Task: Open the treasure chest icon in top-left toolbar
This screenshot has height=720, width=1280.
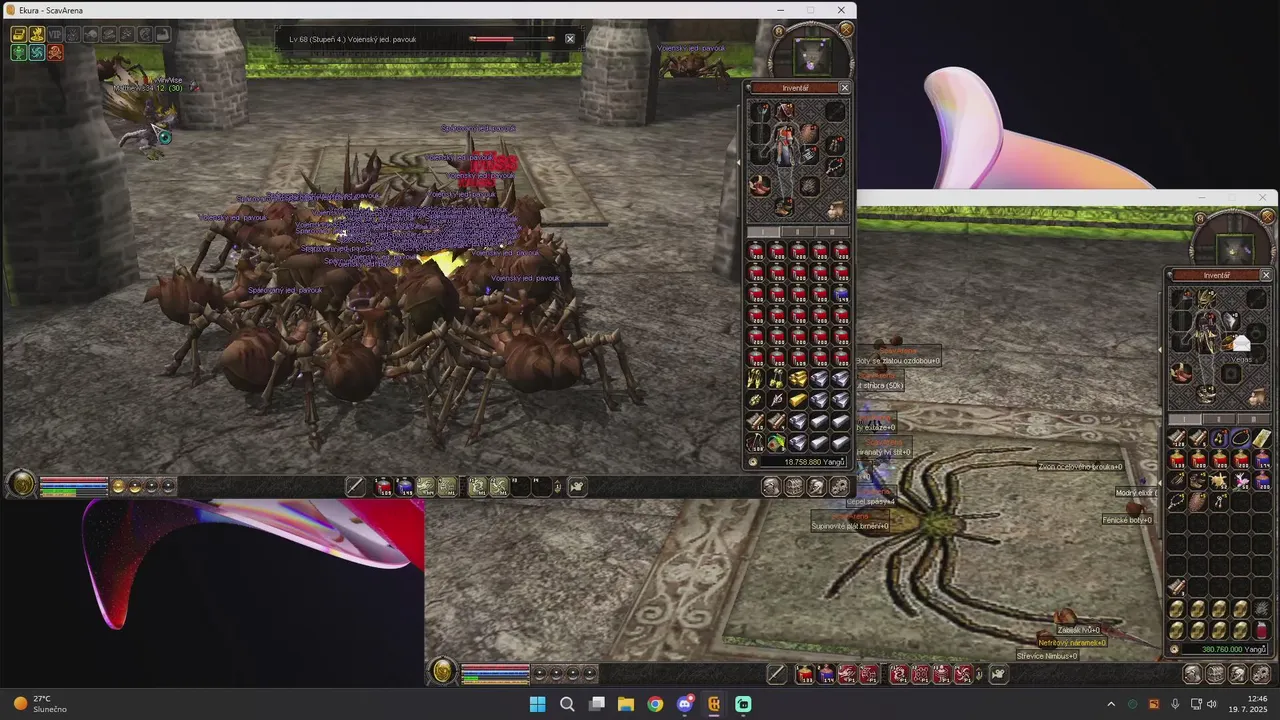Action: coord(19,34)
